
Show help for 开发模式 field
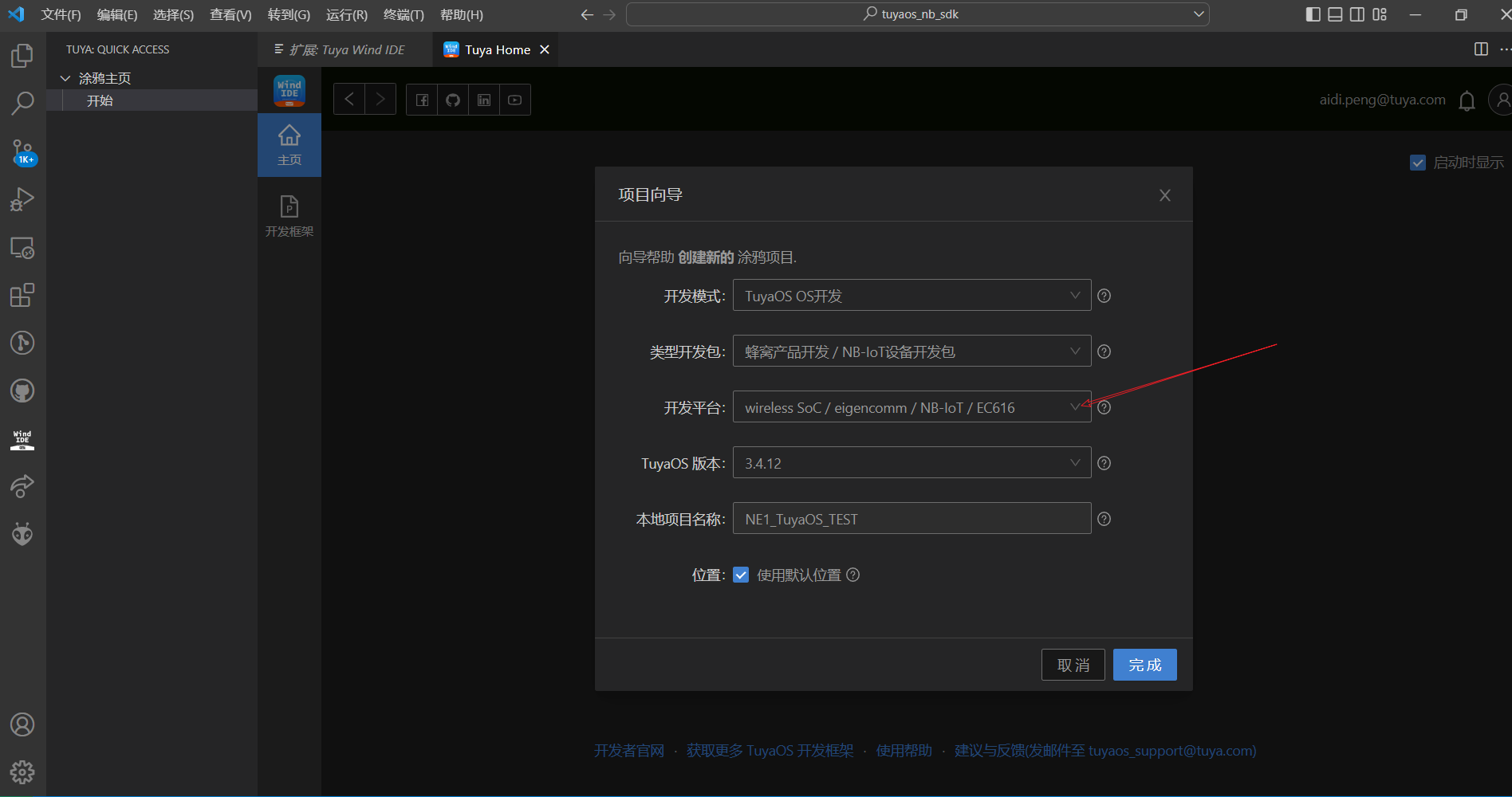pyautogui.click(x=1104, y=296)
